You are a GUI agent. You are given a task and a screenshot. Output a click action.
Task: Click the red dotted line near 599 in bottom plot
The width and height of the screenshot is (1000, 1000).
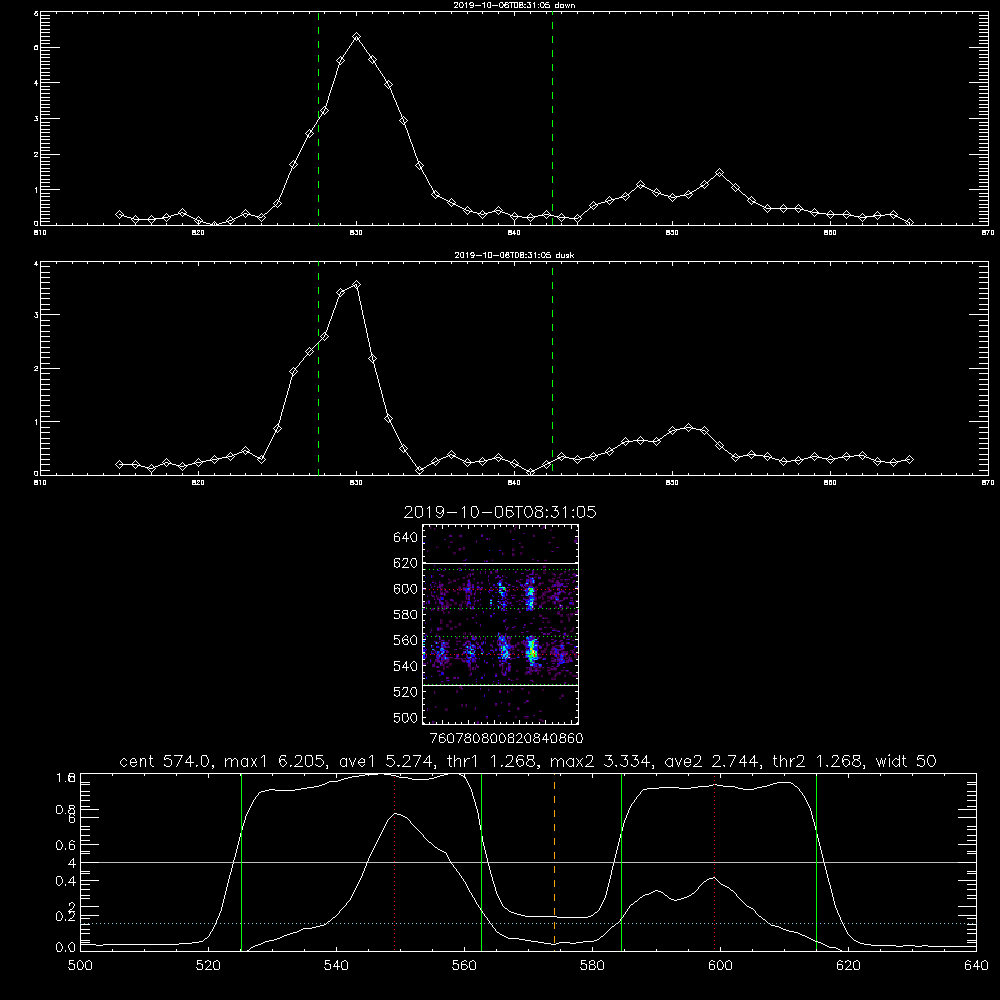click(714, 861)
